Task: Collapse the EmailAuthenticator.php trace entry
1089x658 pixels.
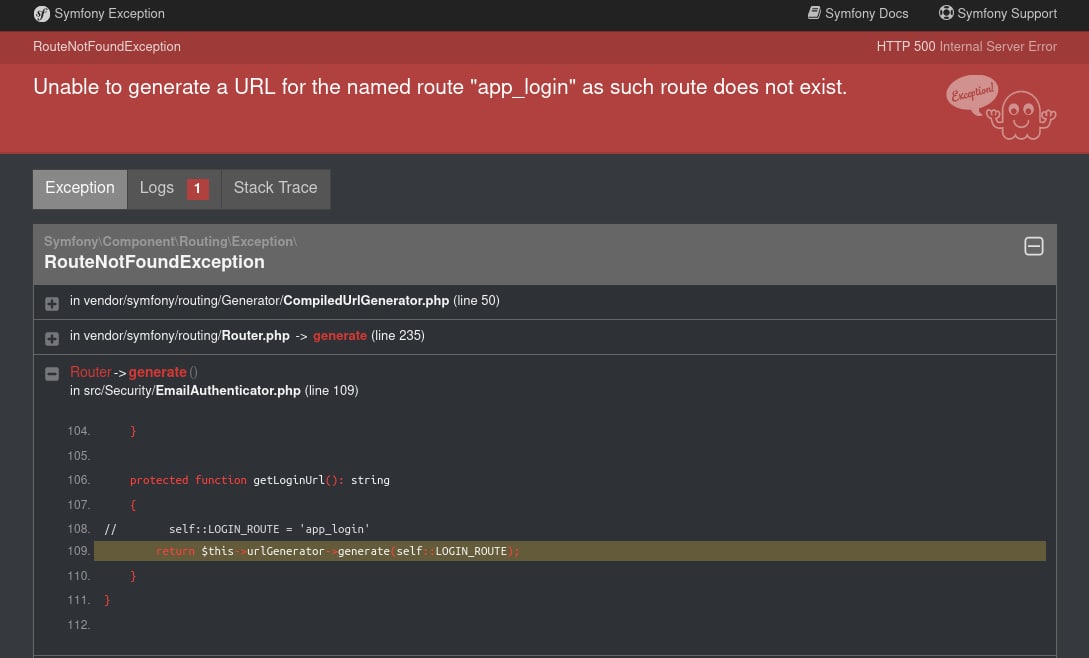Action: click(x=52, y=374)
